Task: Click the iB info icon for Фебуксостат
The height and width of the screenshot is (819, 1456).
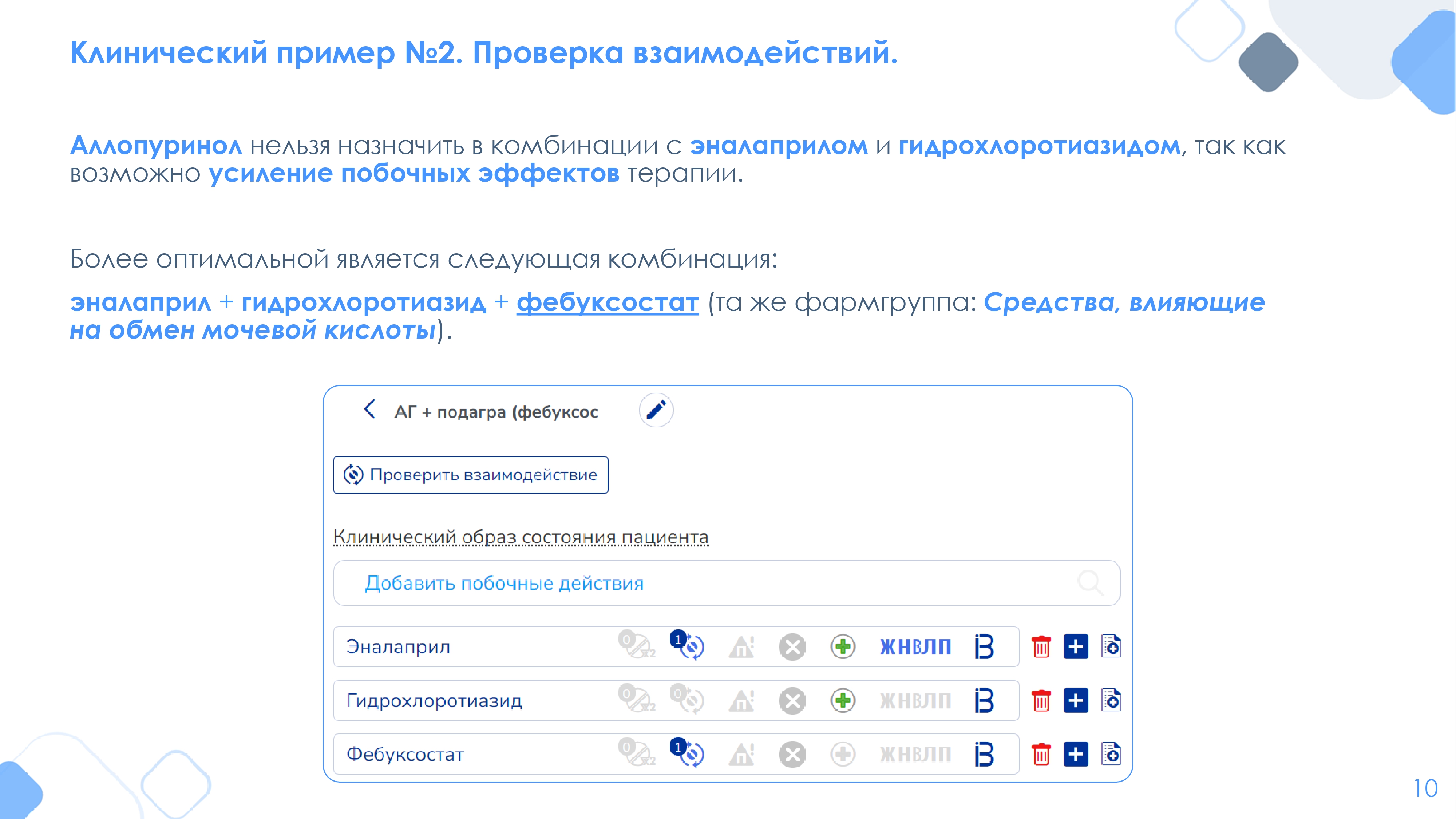Action: [x=984, y=754]
